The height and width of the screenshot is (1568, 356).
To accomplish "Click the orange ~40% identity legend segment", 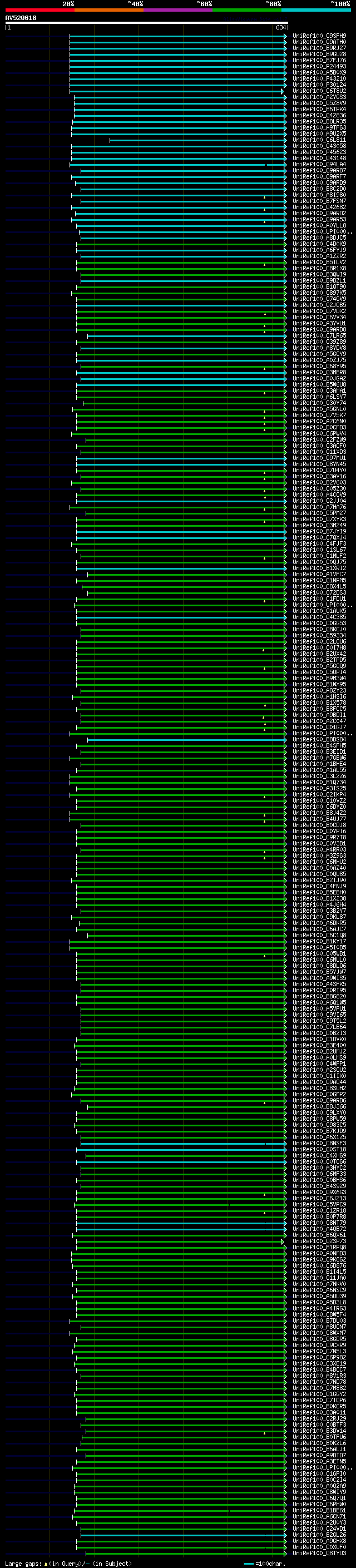I will click(x=109, y=10).
